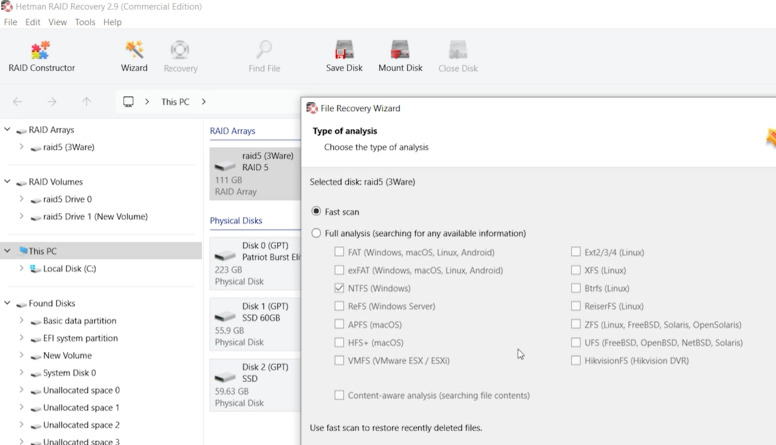Toggle FAT file system checkbox
The height and width of the screenshot is (445, 776).
tap(339, 252)
